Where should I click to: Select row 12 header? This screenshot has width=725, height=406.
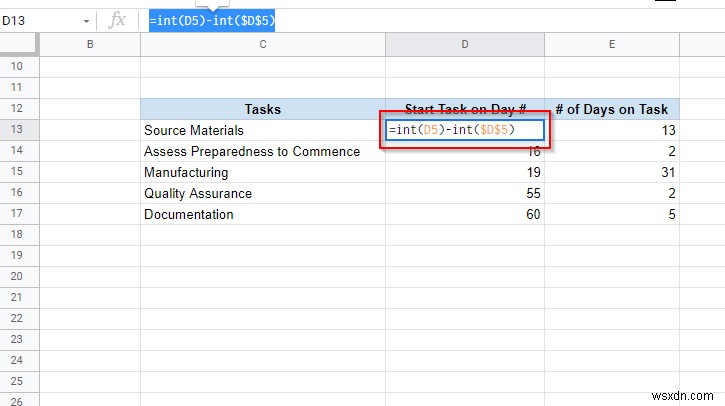tap(20, 109)
